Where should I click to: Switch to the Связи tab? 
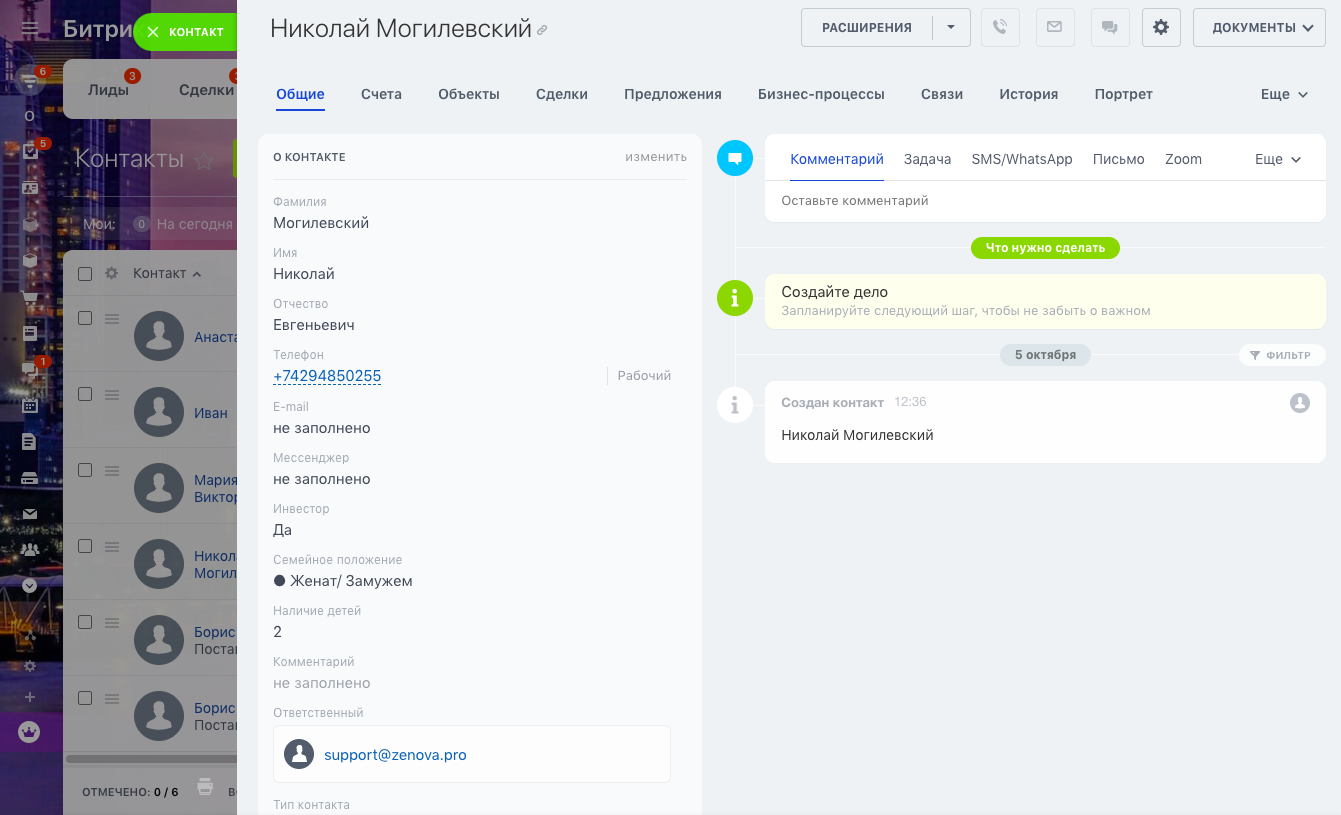pyautogui.click(x=942, y=94)
